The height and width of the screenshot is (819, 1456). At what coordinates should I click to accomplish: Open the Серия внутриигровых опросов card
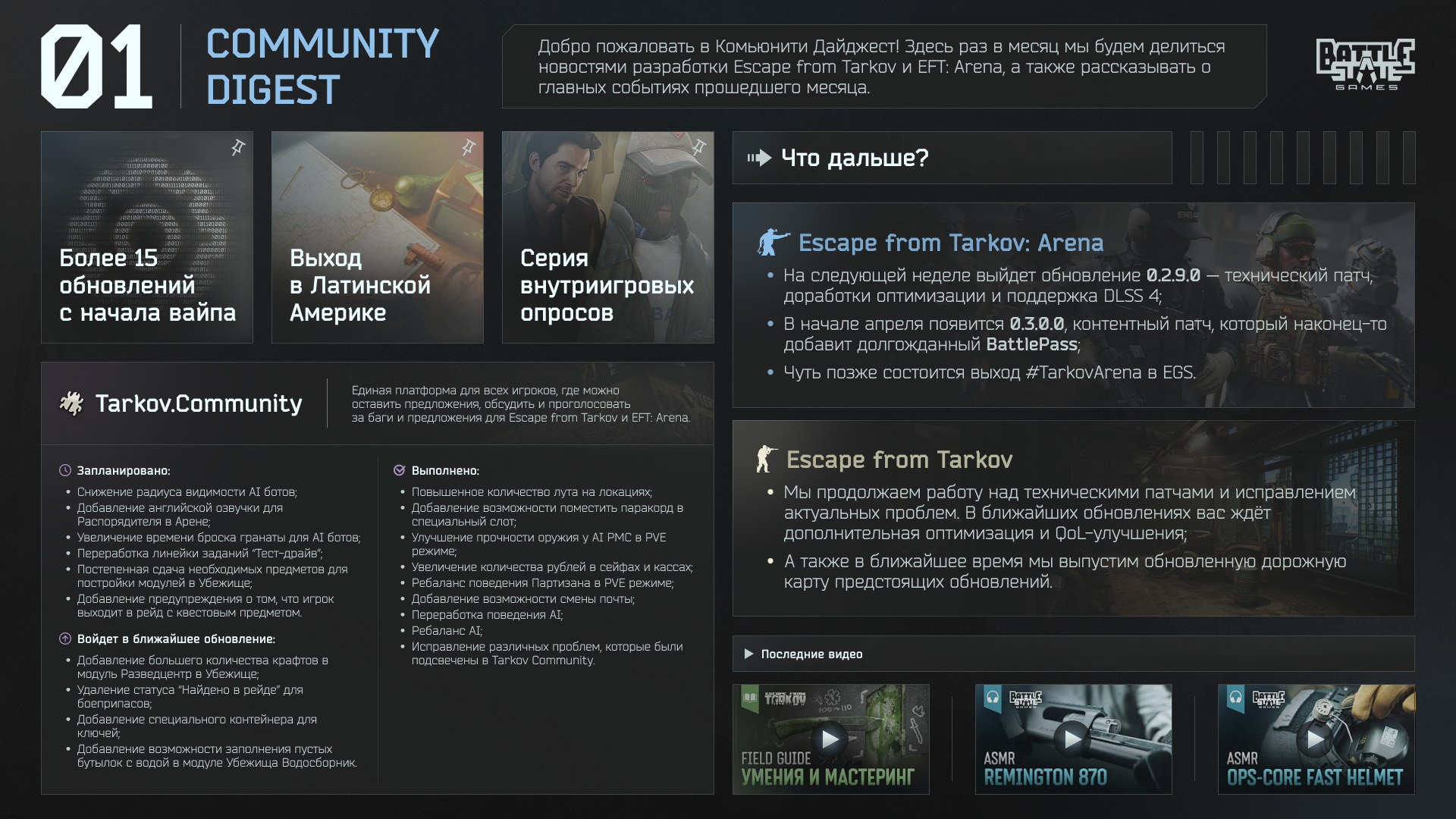pyautogui.click(x=608, y=237)
